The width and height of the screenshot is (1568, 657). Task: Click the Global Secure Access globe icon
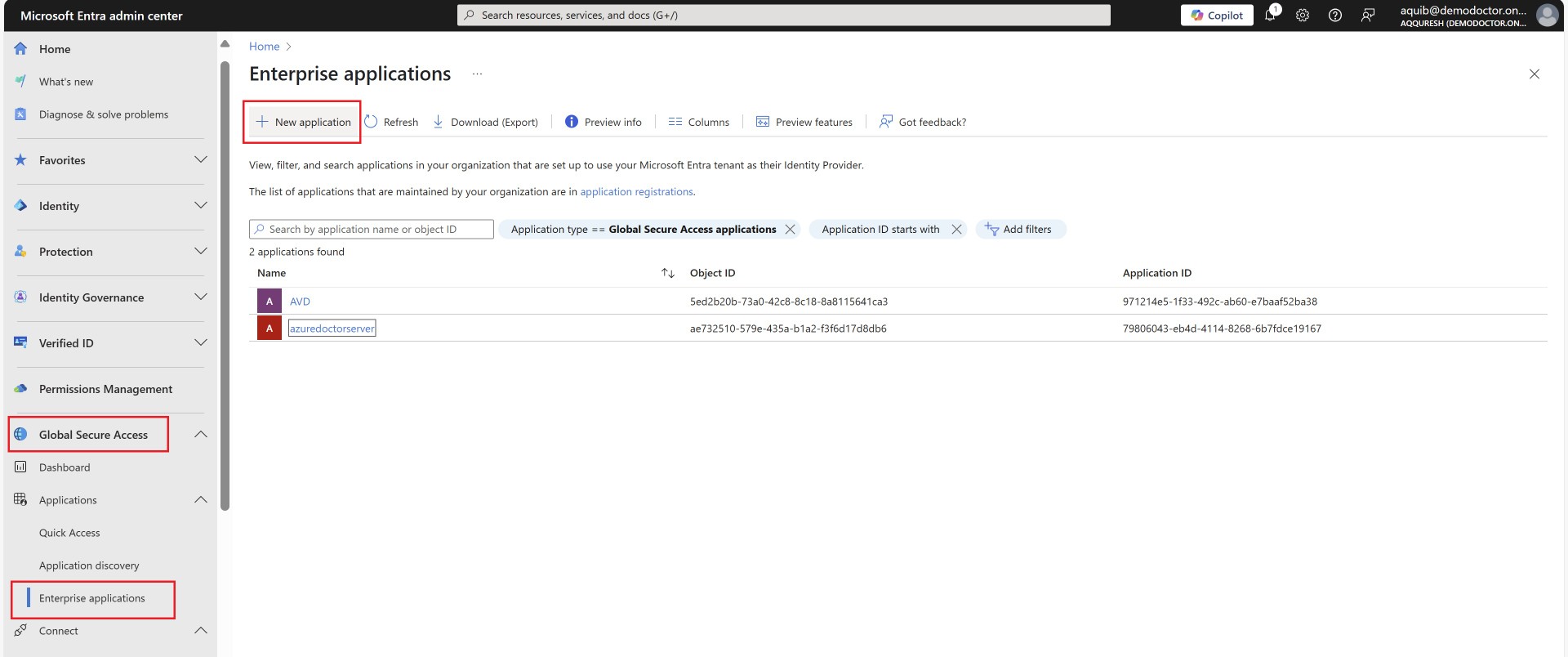click(x=20, y=435)
